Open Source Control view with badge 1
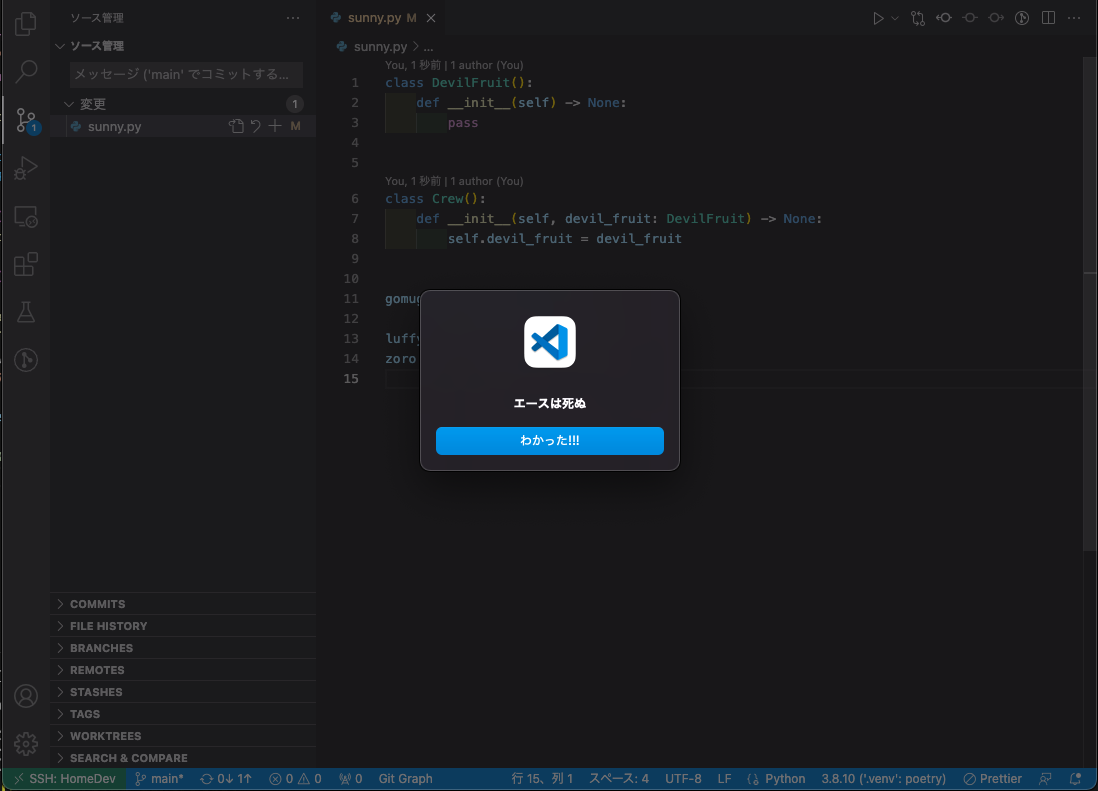 point(26,120)
